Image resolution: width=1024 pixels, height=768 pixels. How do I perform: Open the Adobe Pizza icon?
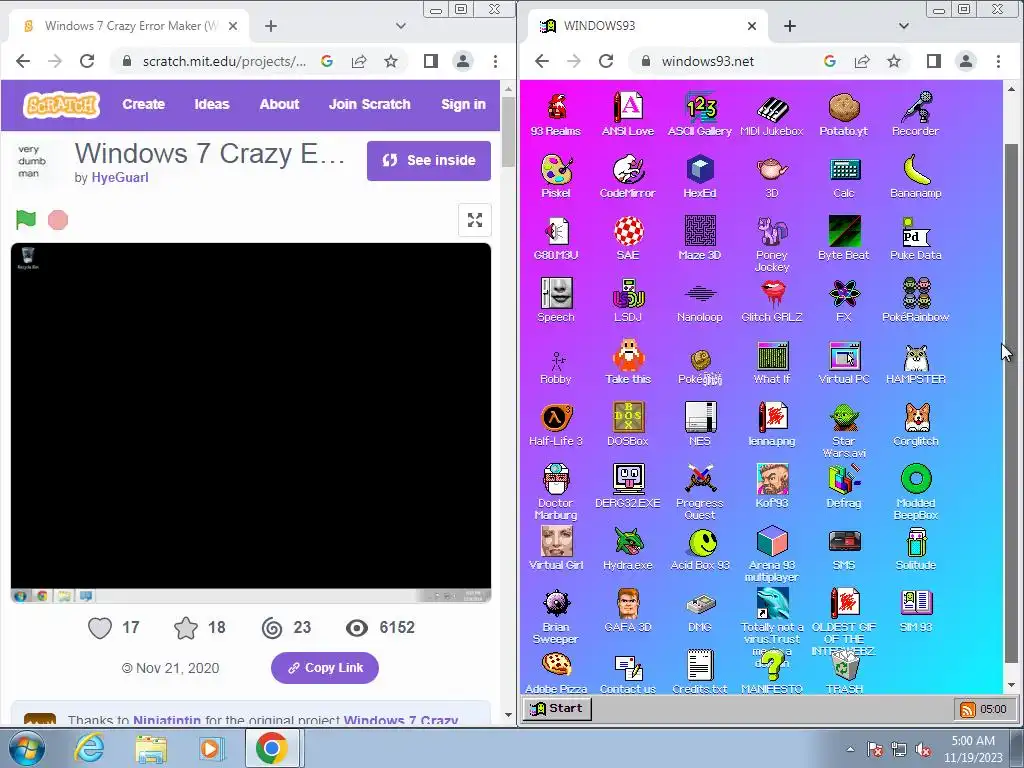(x=556, y=671)
